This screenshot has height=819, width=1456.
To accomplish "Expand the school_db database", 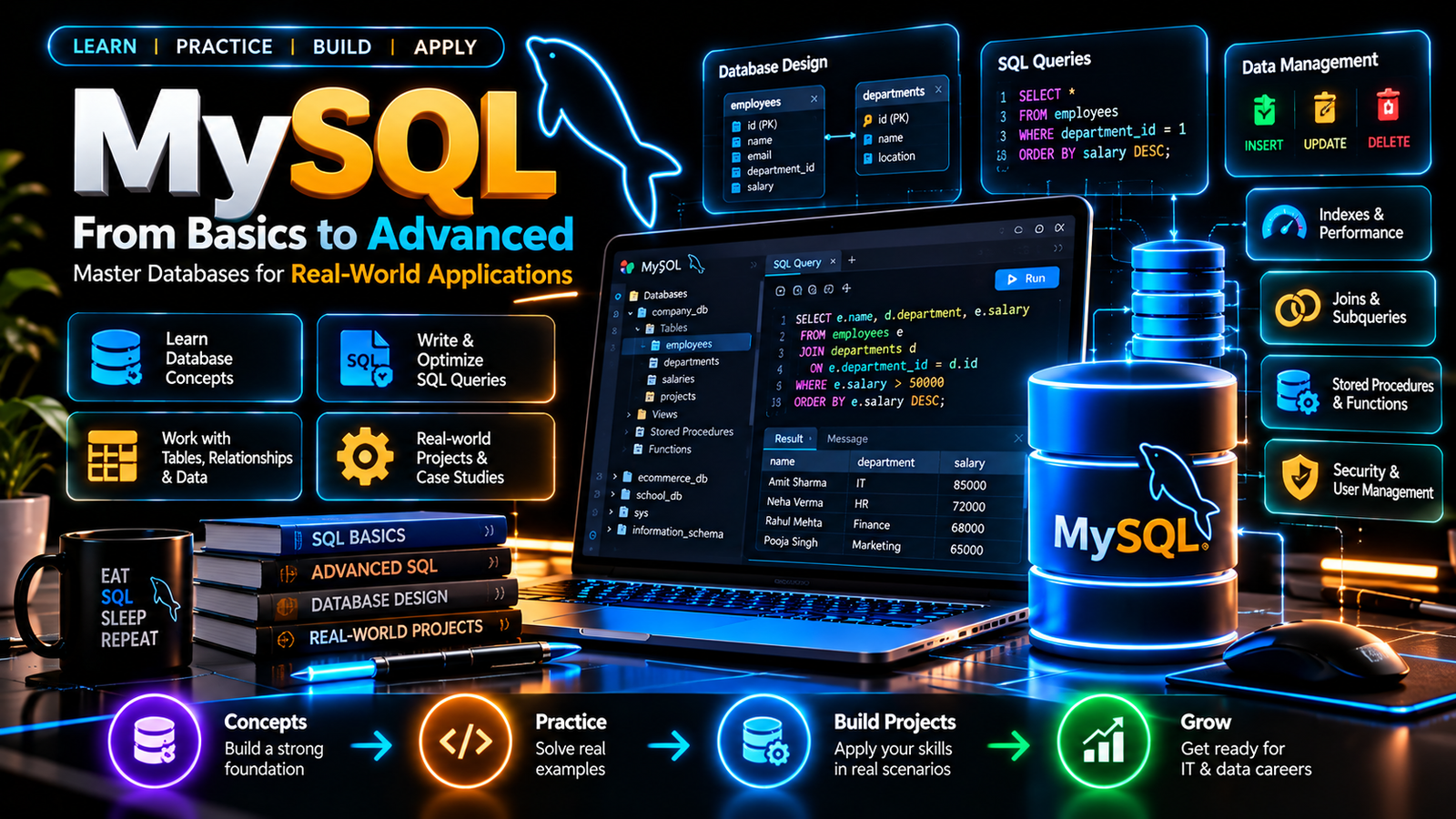I will 614,494.
